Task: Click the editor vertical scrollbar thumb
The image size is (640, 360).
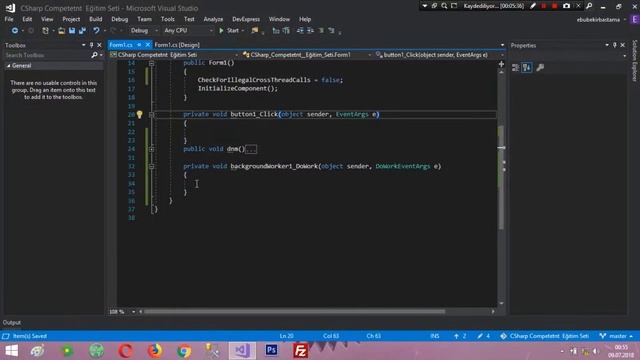Action: [x=501, y=178]
